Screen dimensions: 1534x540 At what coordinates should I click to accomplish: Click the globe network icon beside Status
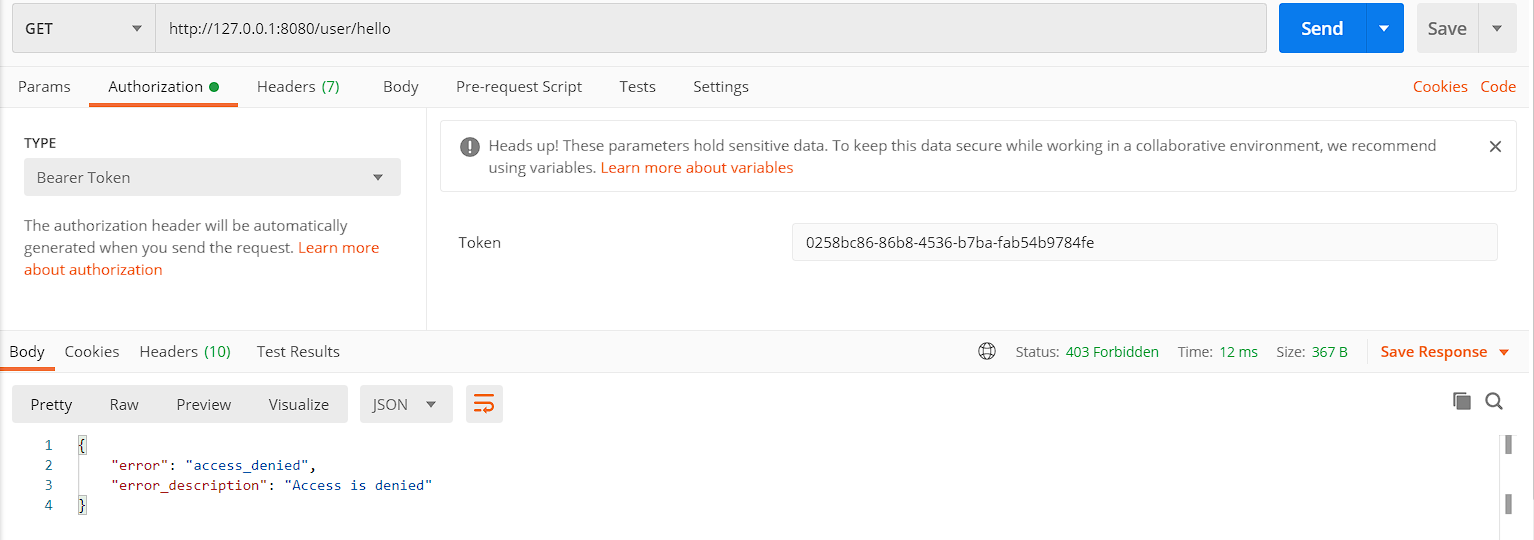point(987,351)
